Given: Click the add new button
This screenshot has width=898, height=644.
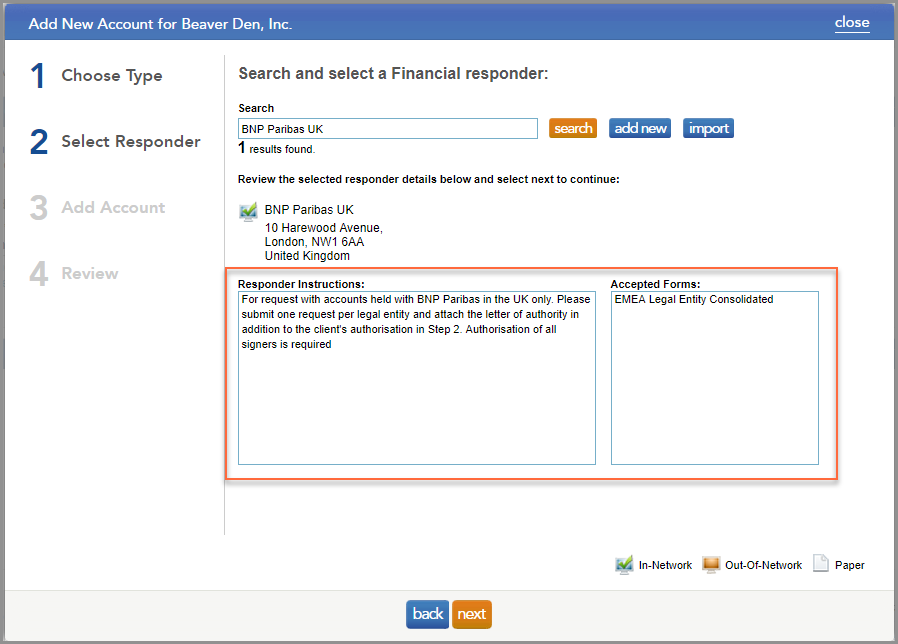Looking at the screenshot, I should pyautogui.click(x=639, y=128).
